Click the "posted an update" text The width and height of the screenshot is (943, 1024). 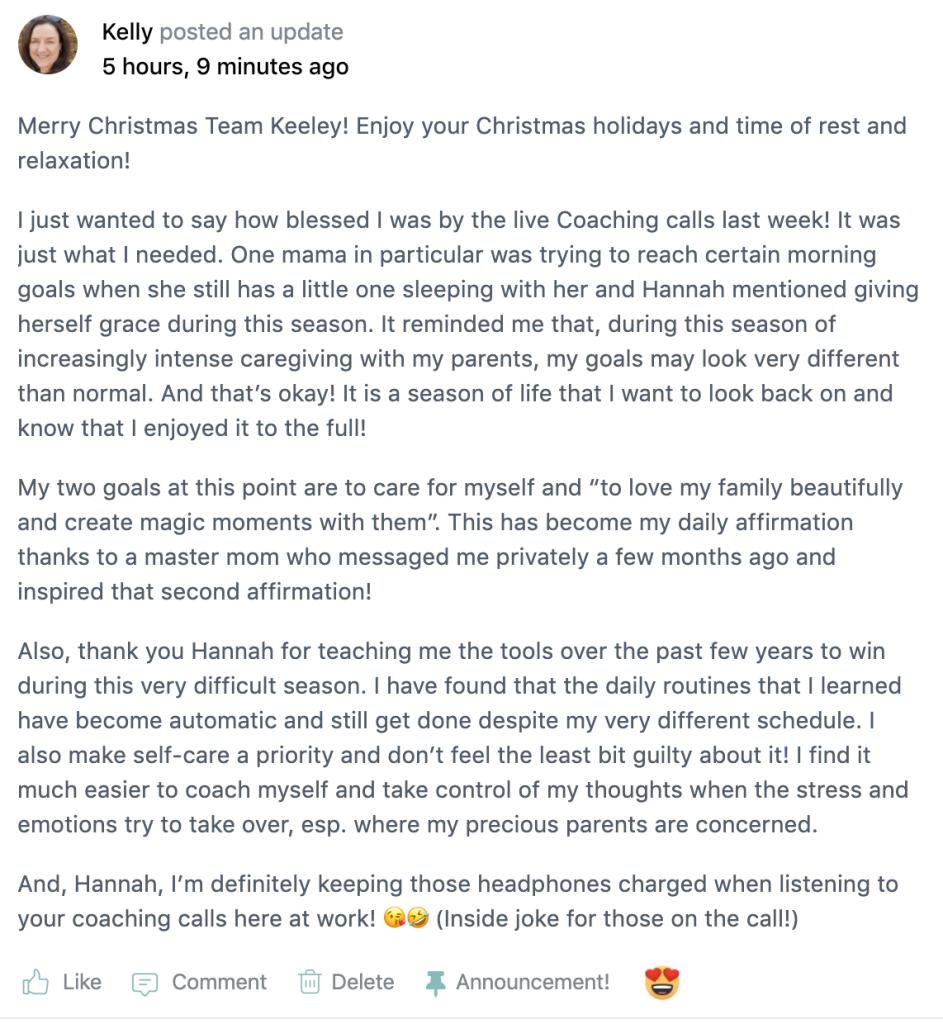point(251,32)
